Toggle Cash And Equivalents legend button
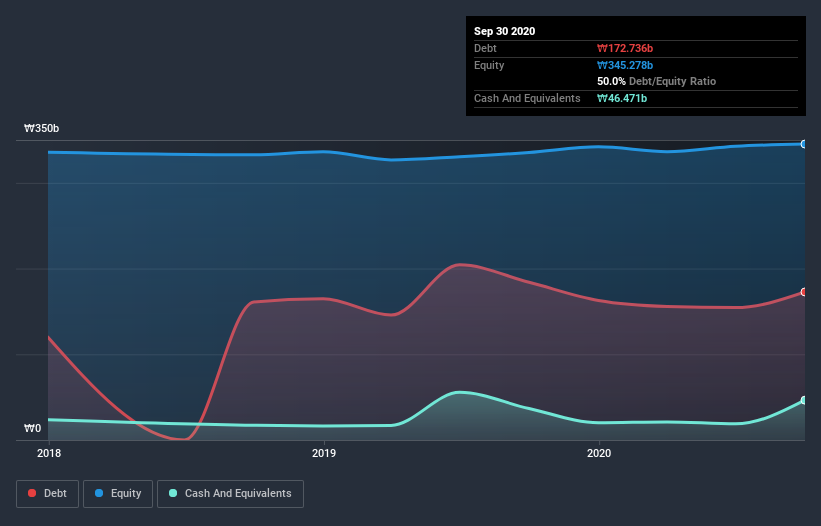Viewport: 821px width, 526px height. [x=230, y=494]
